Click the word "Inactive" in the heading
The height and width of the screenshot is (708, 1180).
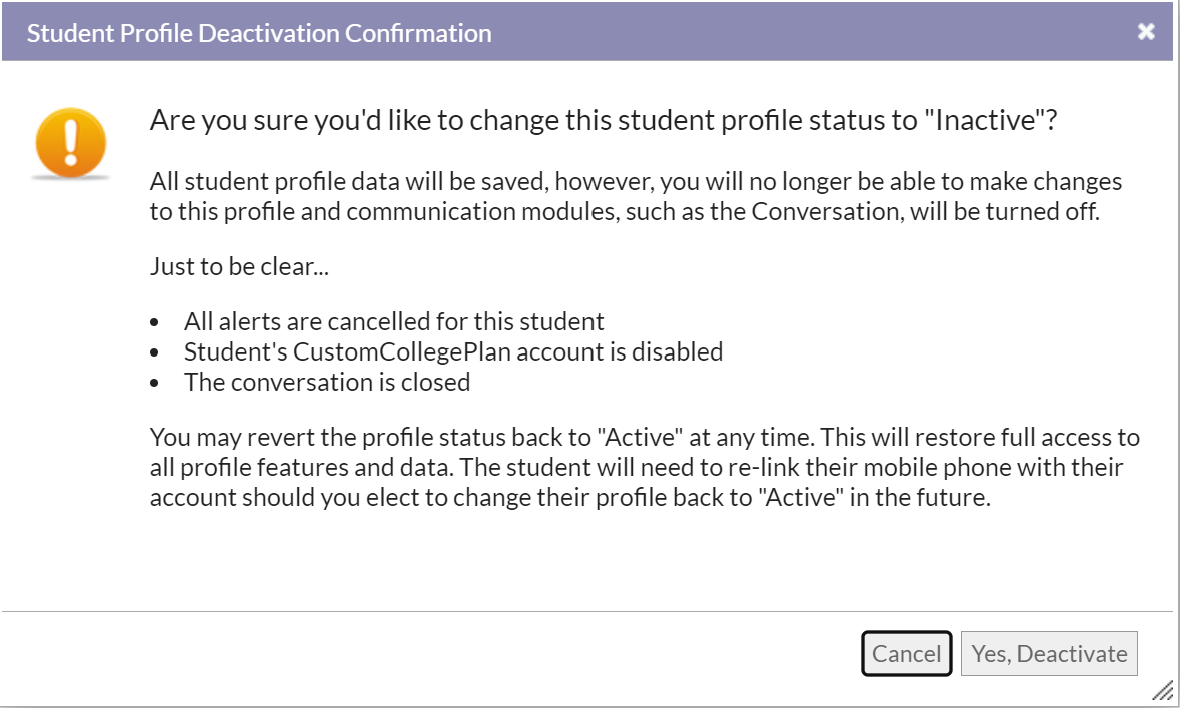pyautogui.click(x=986, y=120)
